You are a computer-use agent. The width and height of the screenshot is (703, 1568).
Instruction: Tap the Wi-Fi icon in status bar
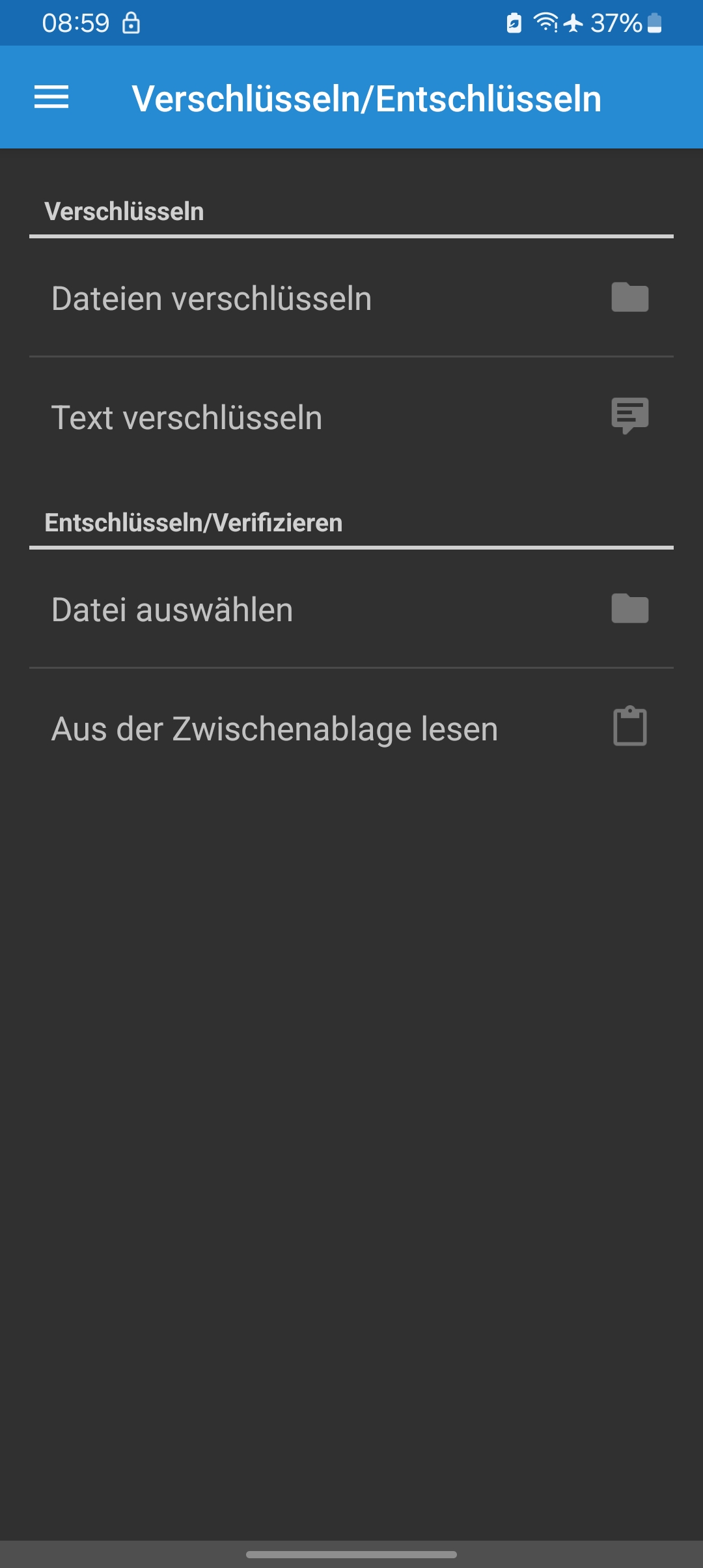click(x=545, y=23)
